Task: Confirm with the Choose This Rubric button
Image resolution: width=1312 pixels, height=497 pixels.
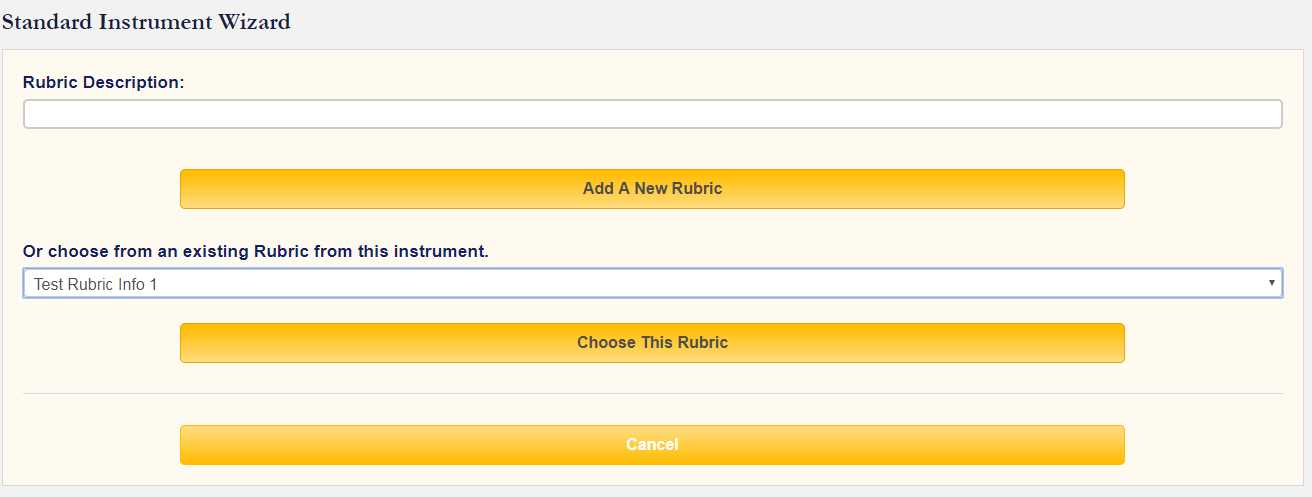Action: (x=652, y=342)
